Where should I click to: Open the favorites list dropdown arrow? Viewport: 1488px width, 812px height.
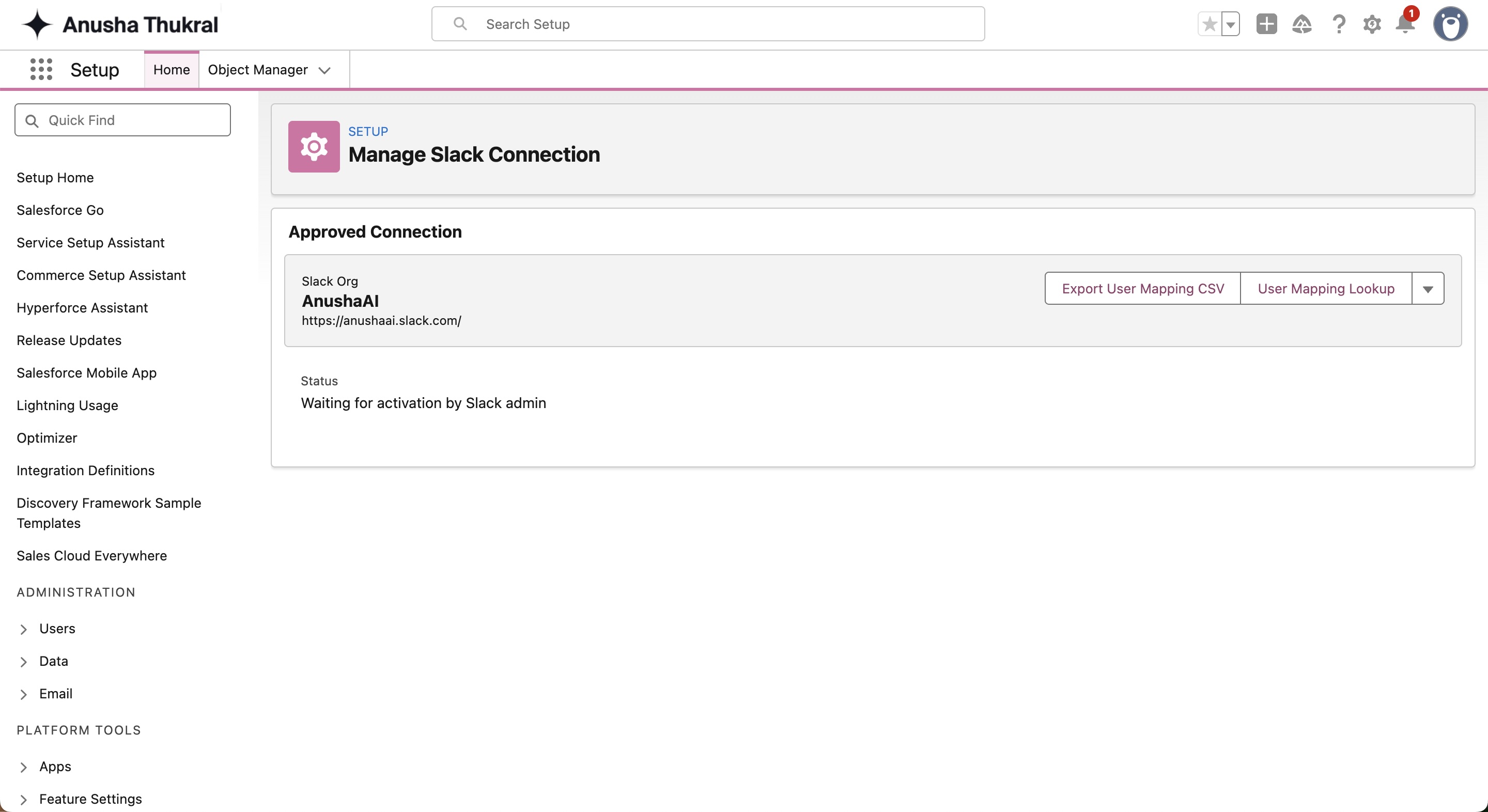pos(1231,24)
